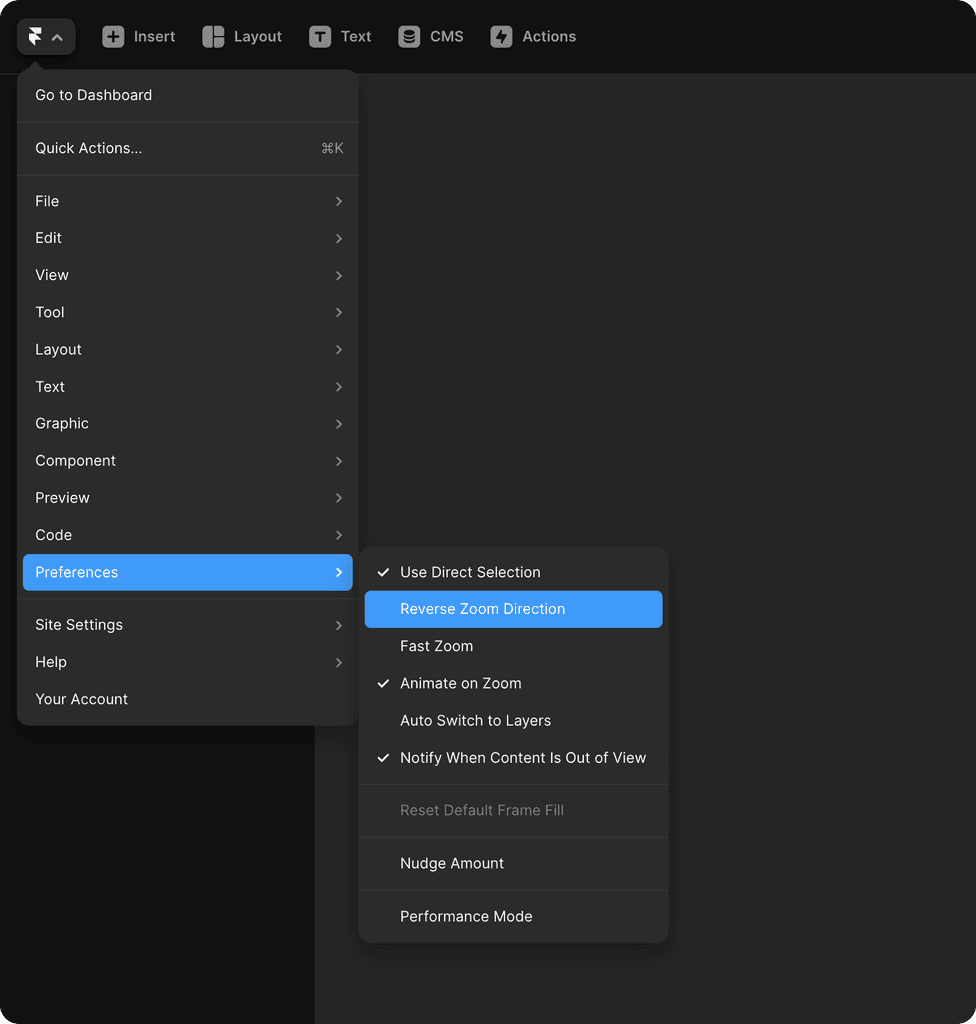The height and width of the screenshot is (1024, 976).
Task: Open the Nudge Amount settings
Action: 451,863
